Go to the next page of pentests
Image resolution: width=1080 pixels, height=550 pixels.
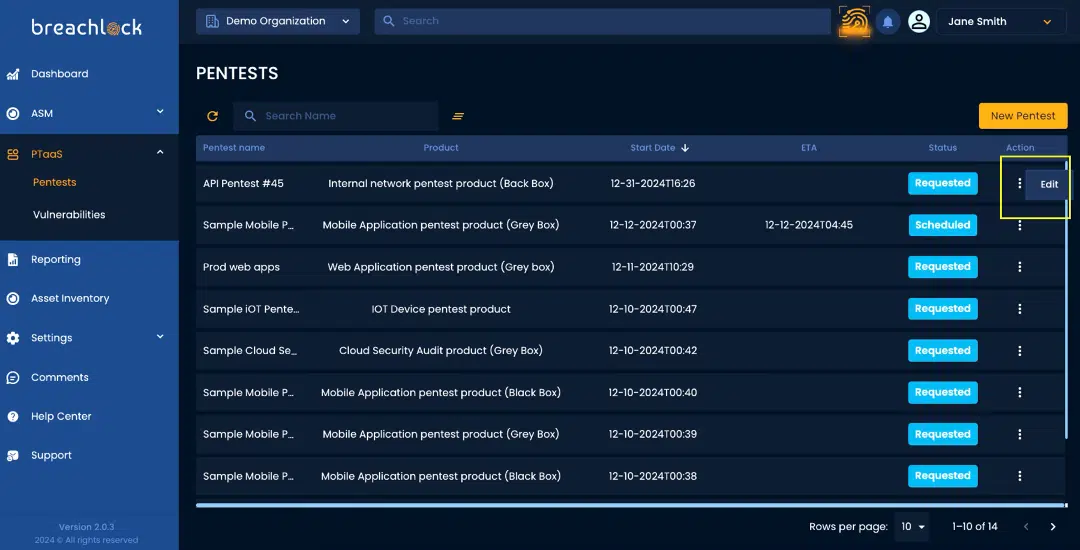pos(1052,527)
